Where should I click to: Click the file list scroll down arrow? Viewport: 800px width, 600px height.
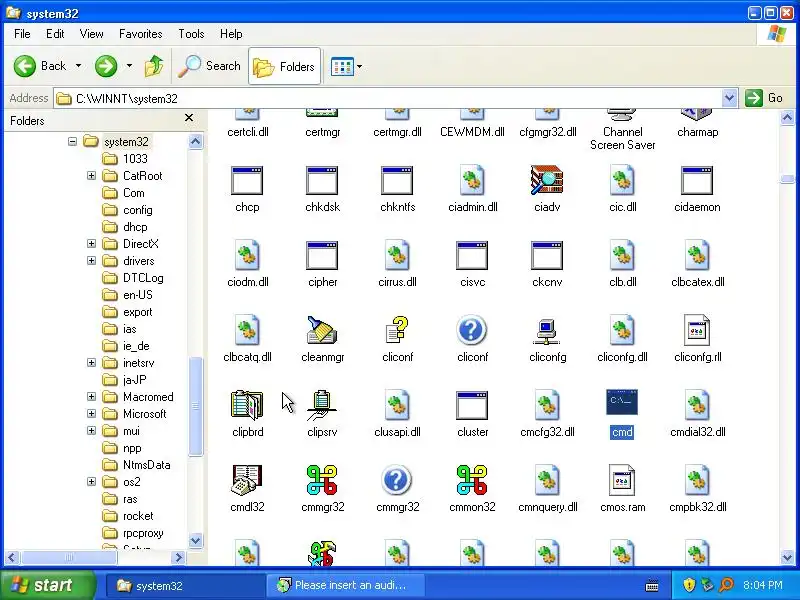click(x=787, y=557)
